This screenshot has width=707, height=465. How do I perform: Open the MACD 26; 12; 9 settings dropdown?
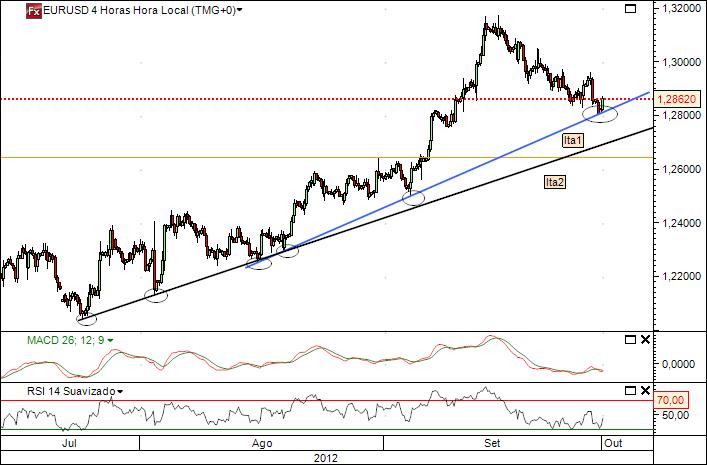(x=110, y=341)
